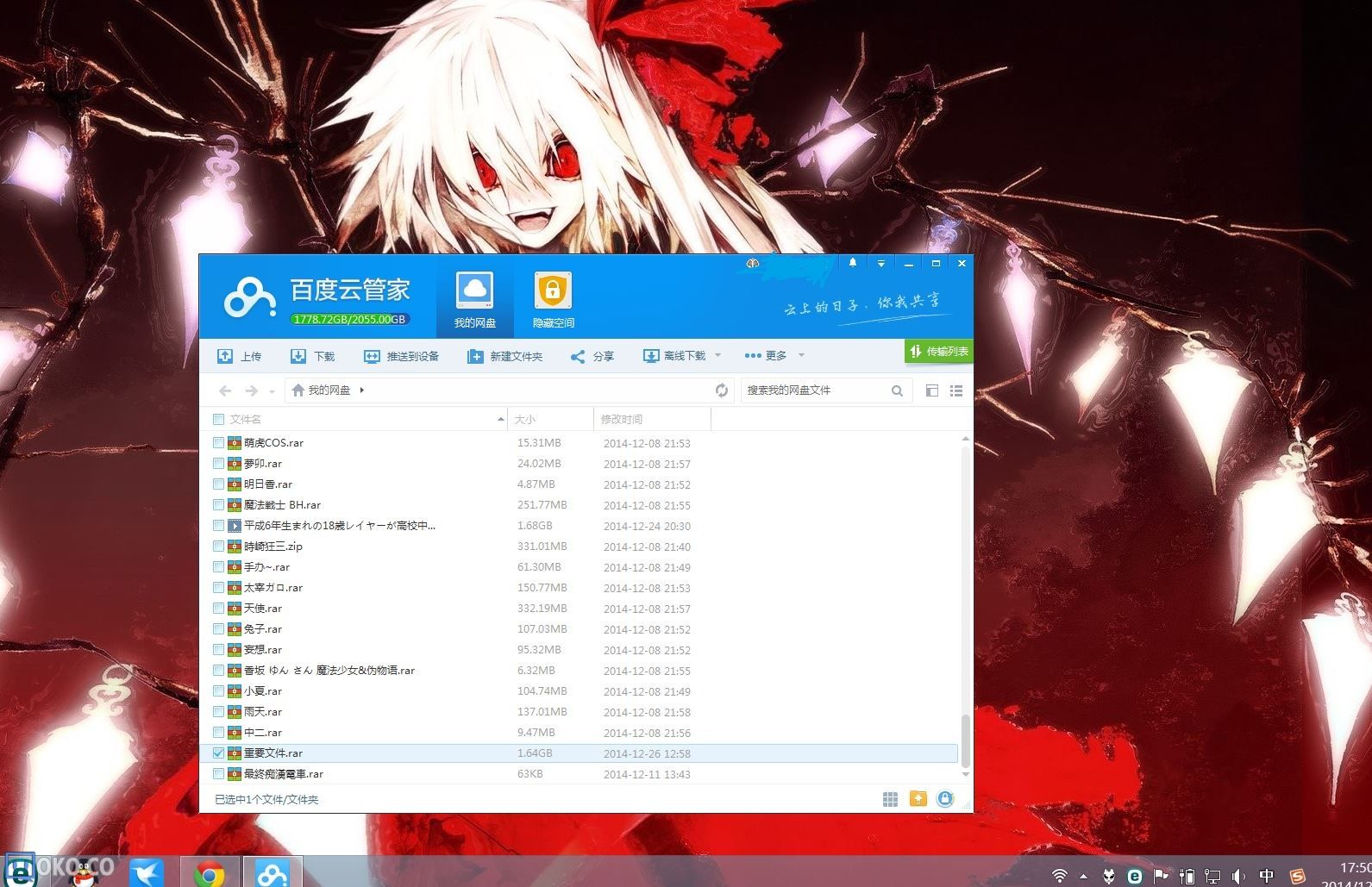Select the file 中二.rar
Screen dimensions: 1372x887
263,733
